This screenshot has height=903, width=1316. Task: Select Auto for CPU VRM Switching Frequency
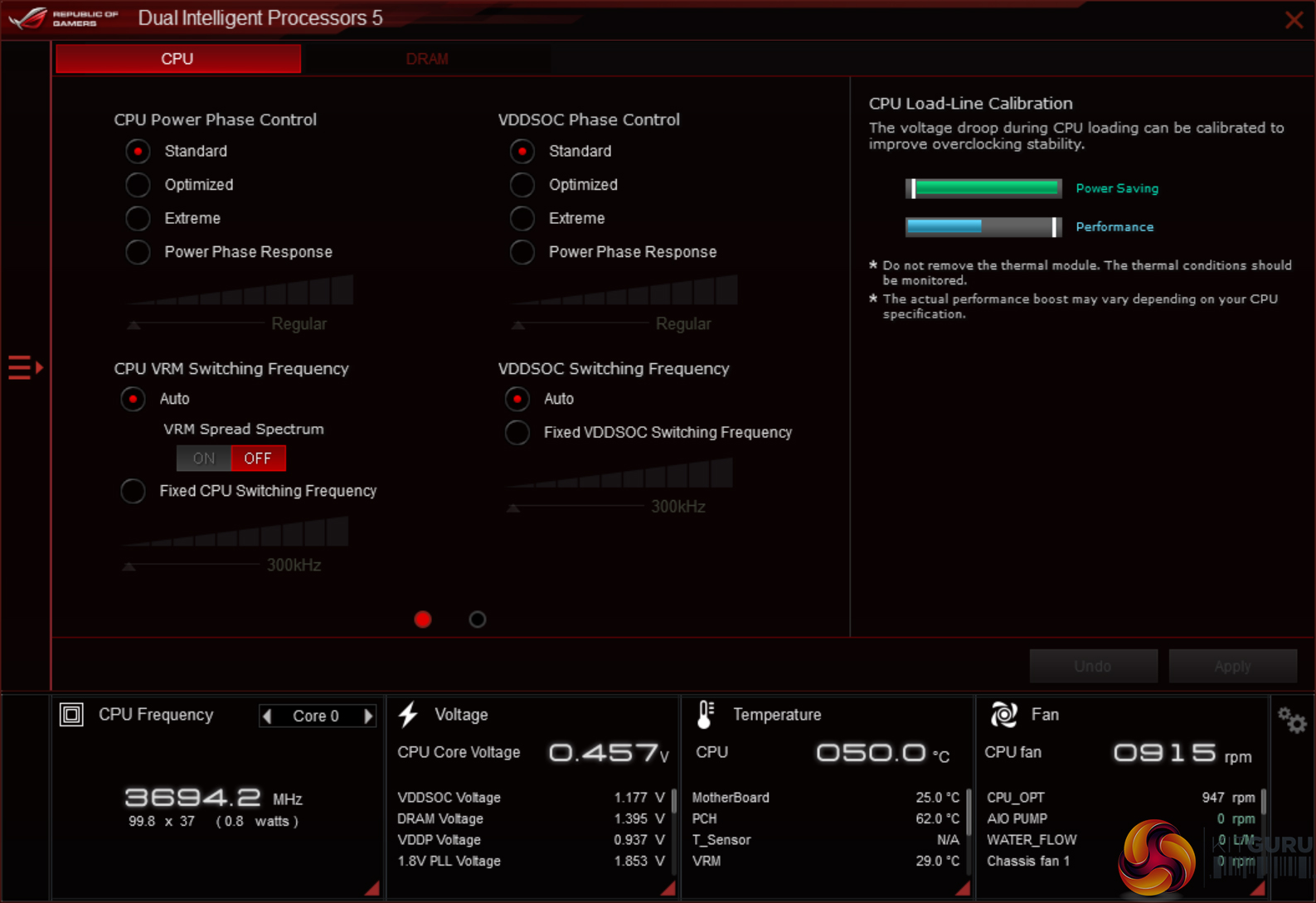[133, 399]
